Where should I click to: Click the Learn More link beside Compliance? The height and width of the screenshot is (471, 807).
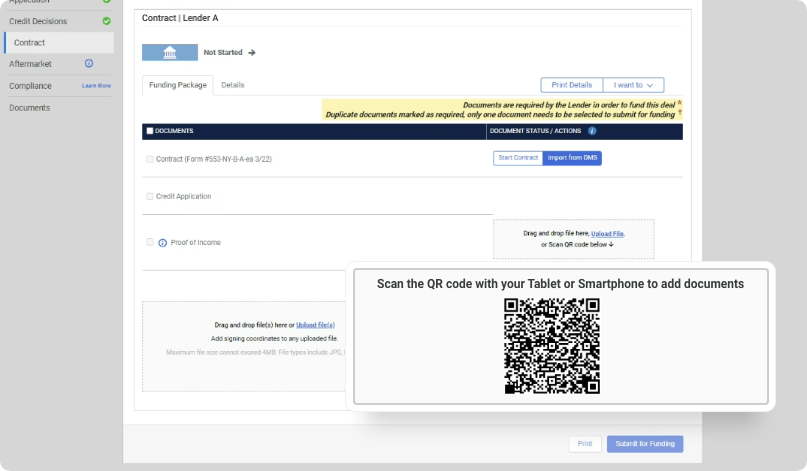96,86
